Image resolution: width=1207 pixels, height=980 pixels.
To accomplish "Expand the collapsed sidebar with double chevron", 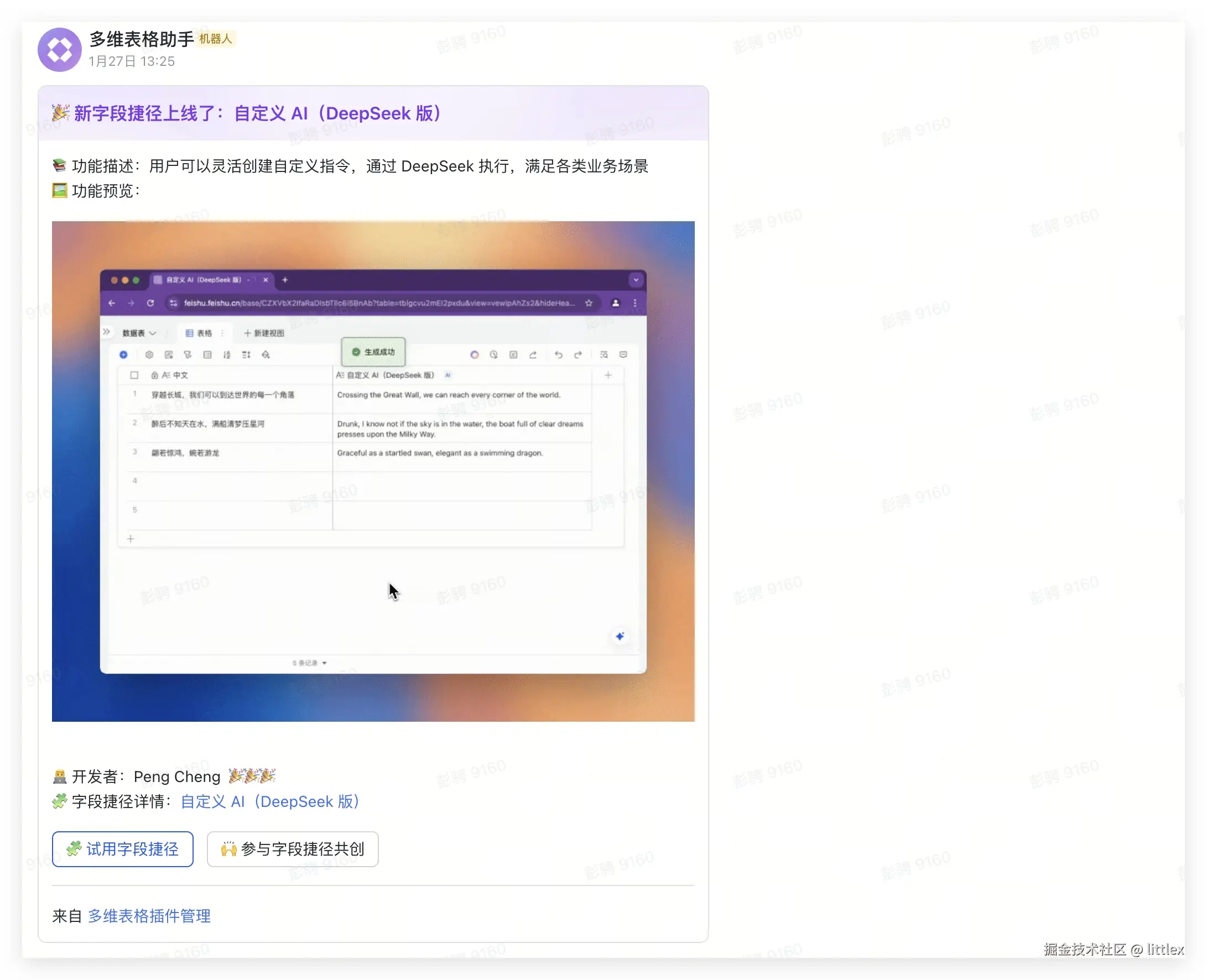I will tap(106, 332).
